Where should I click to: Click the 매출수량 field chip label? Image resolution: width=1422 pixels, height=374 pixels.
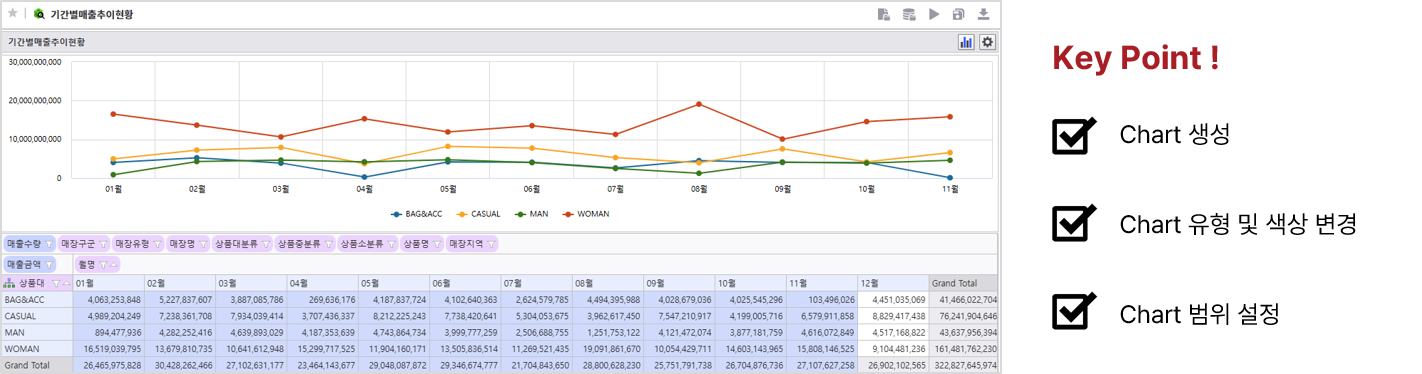23,244
